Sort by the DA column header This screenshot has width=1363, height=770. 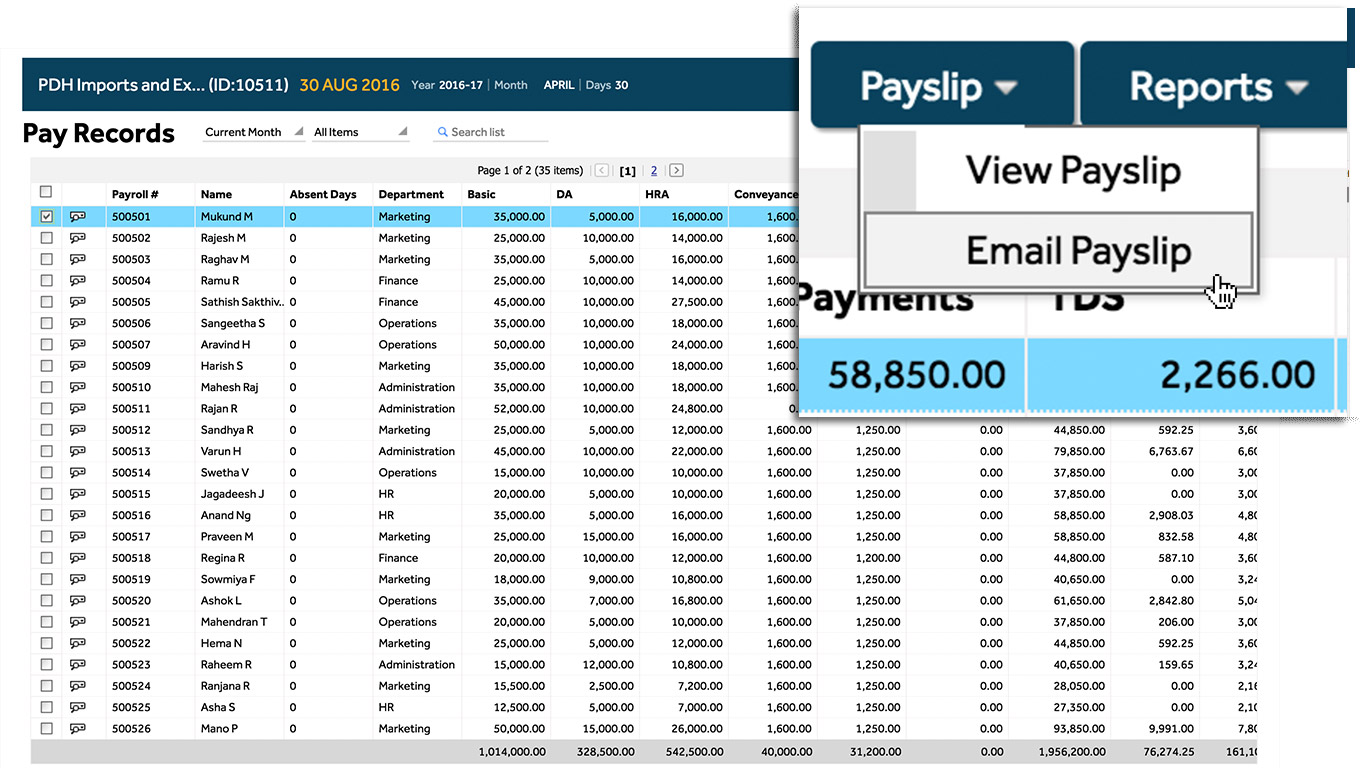[565, 194]
